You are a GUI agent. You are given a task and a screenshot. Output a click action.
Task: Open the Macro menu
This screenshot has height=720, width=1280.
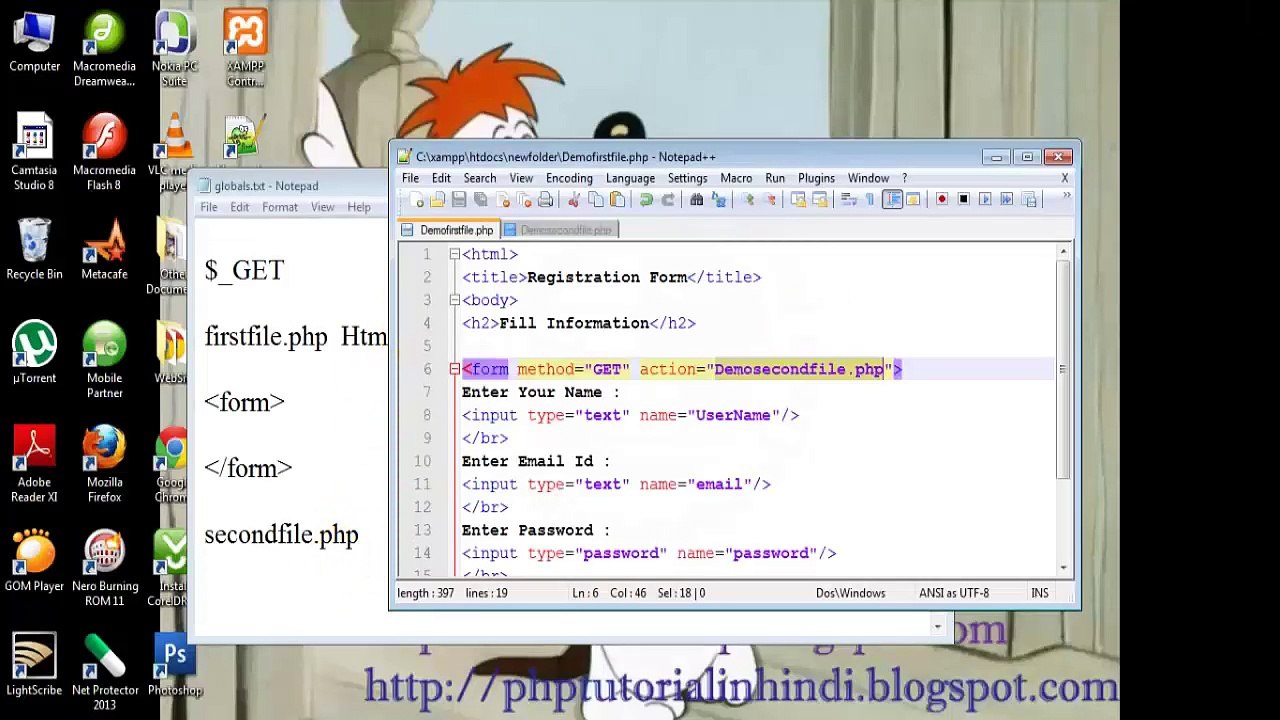736,178
